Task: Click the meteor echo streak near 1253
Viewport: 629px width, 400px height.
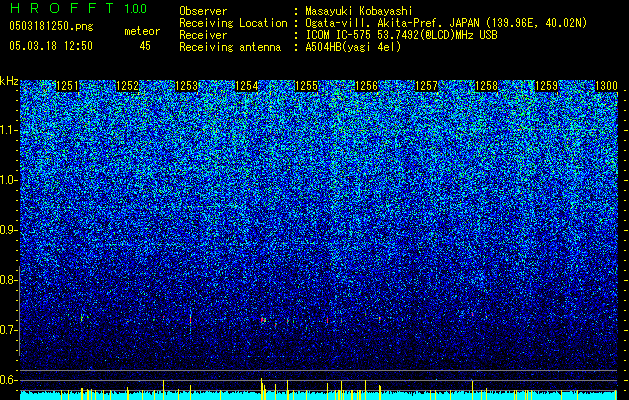Action: point(190,320)
